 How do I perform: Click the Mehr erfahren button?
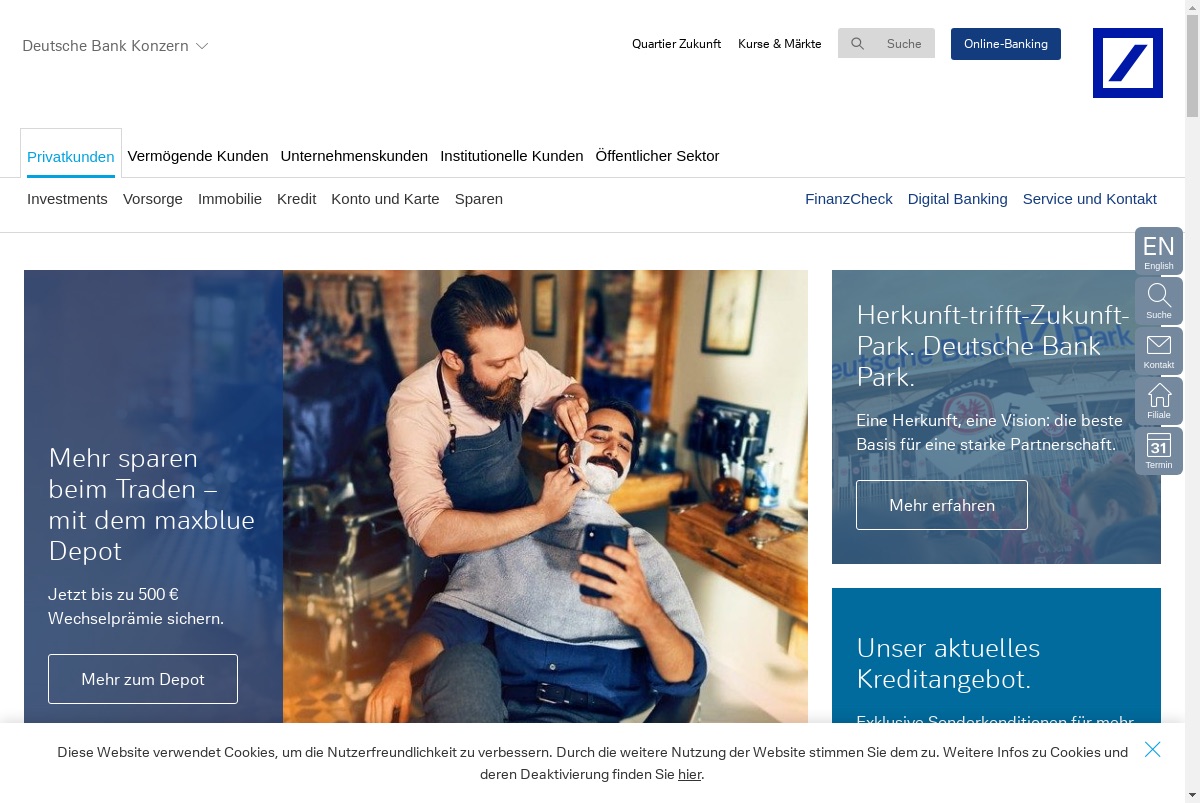(941, 505)
